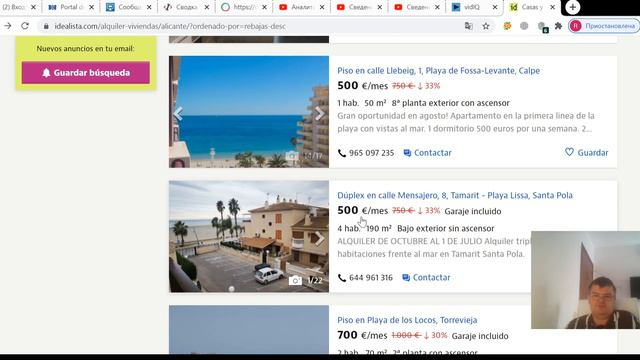Screen dimensions: 640x360
Task: Click the text 8ª planta exterior con ascensor
Action: click(451, 103)
